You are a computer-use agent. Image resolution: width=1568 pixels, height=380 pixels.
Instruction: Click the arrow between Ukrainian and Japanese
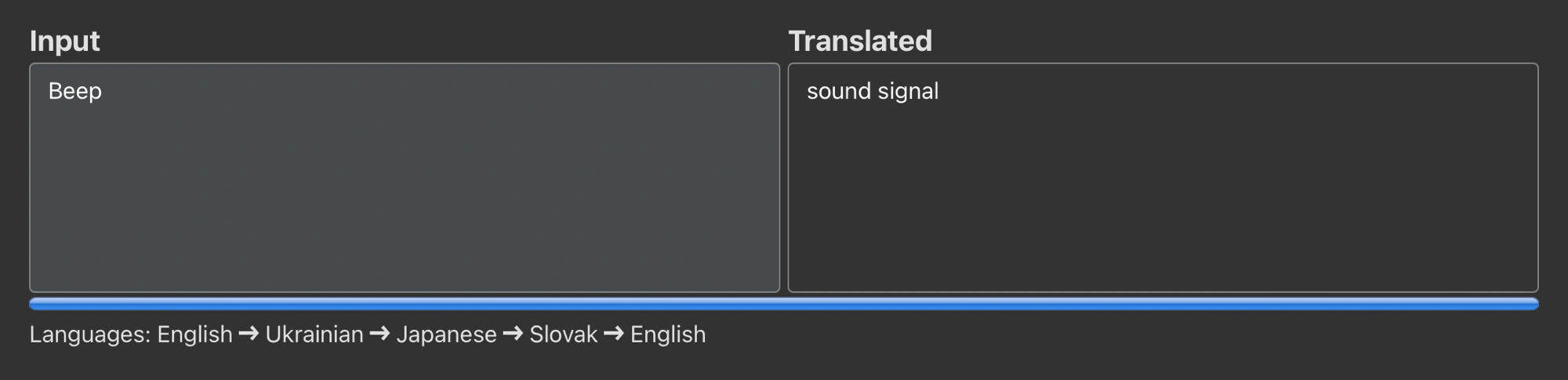pos(379,335)
